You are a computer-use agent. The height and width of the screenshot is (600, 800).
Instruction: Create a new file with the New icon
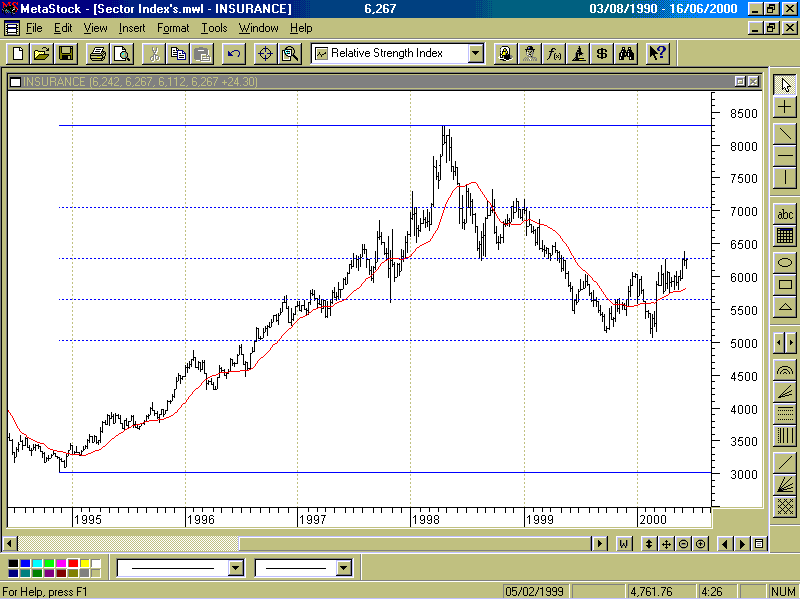point(18,54)
